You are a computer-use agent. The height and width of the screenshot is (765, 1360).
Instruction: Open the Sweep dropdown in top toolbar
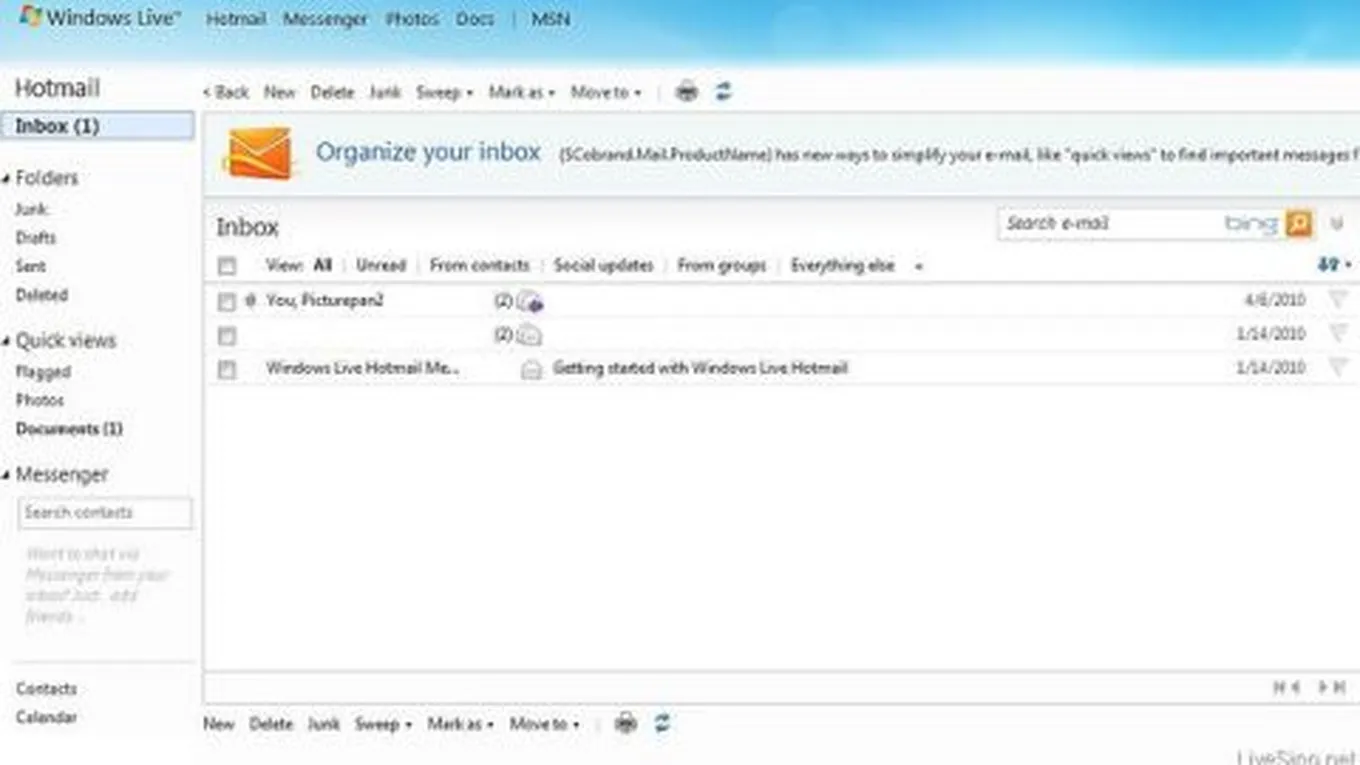(x=444, y=92)
